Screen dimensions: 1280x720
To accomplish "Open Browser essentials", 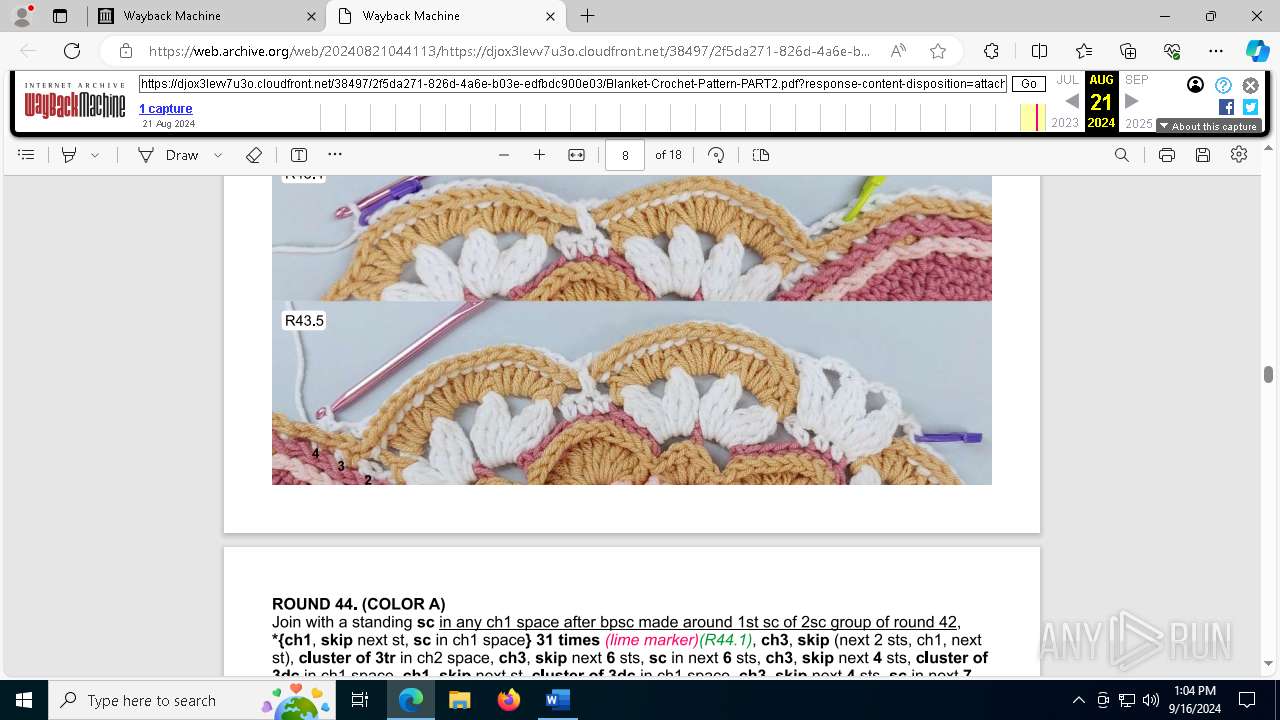I will (1172, 51).
